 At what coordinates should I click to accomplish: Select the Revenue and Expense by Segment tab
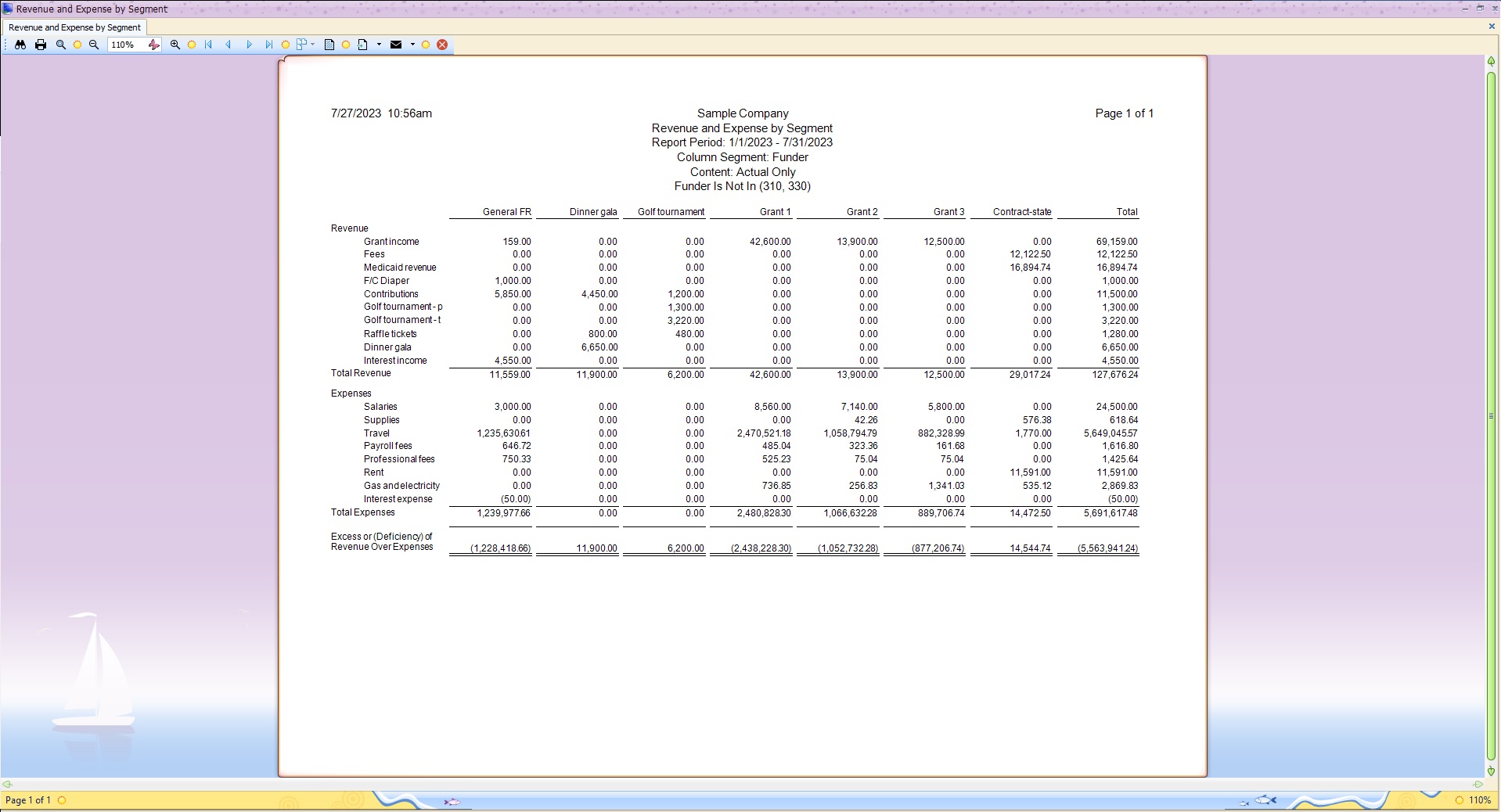point(74,27)
